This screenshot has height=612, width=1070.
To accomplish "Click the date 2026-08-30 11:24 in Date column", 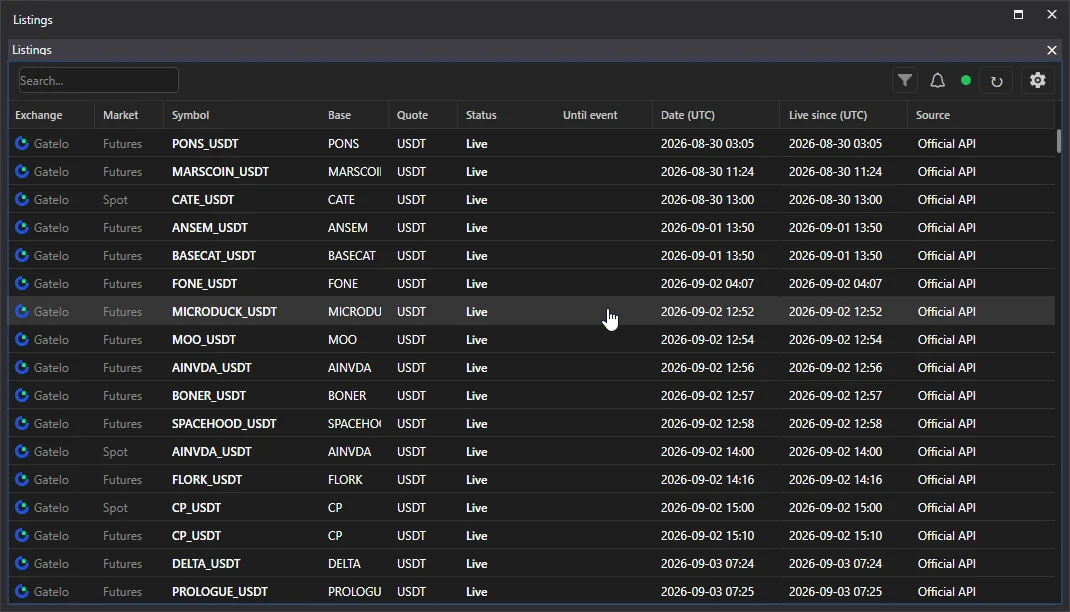I will [707, 171].
